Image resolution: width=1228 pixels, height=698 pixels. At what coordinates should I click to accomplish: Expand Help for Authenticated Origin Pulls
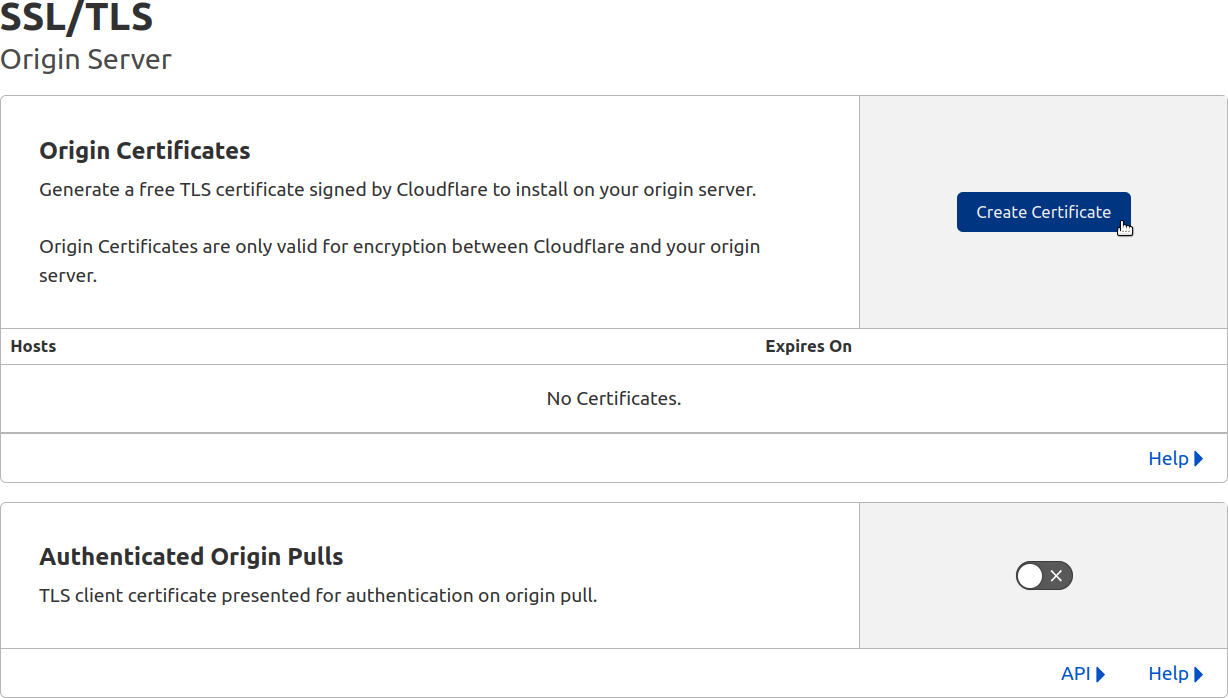(1170, 673)
